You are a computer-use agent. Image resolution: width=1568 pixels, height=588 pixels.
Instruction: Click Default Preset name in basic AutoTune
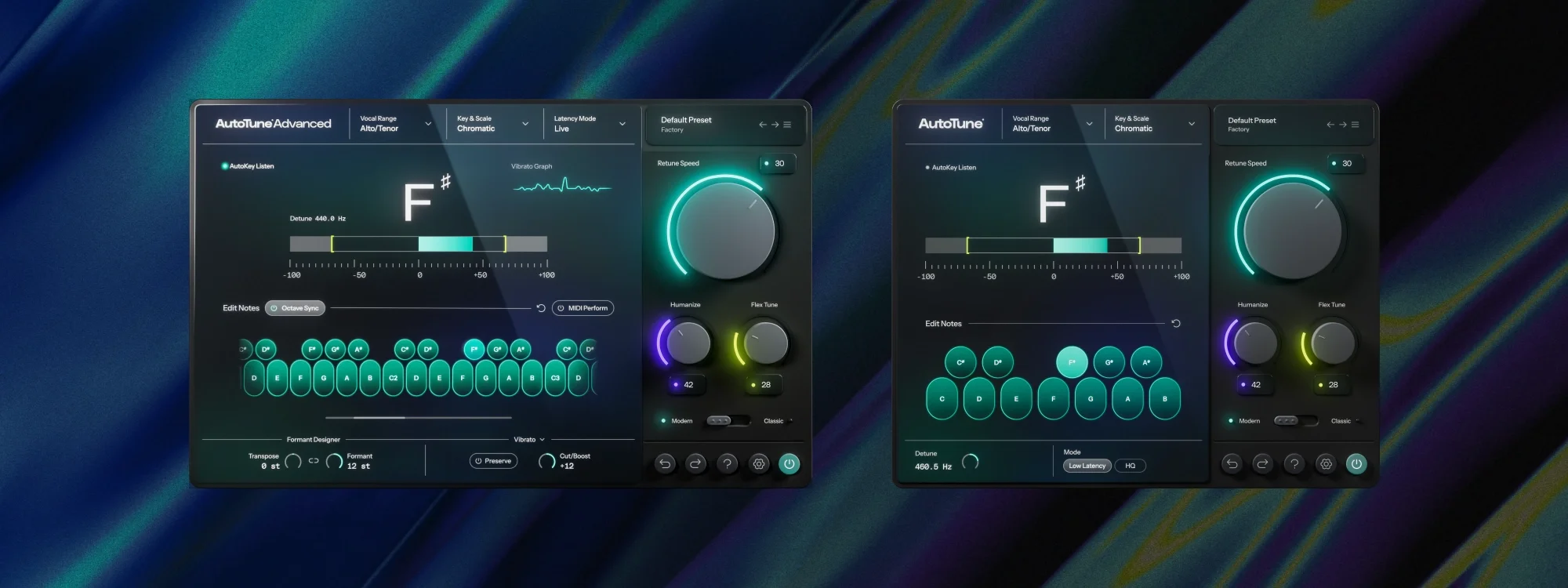(1252, 121)
